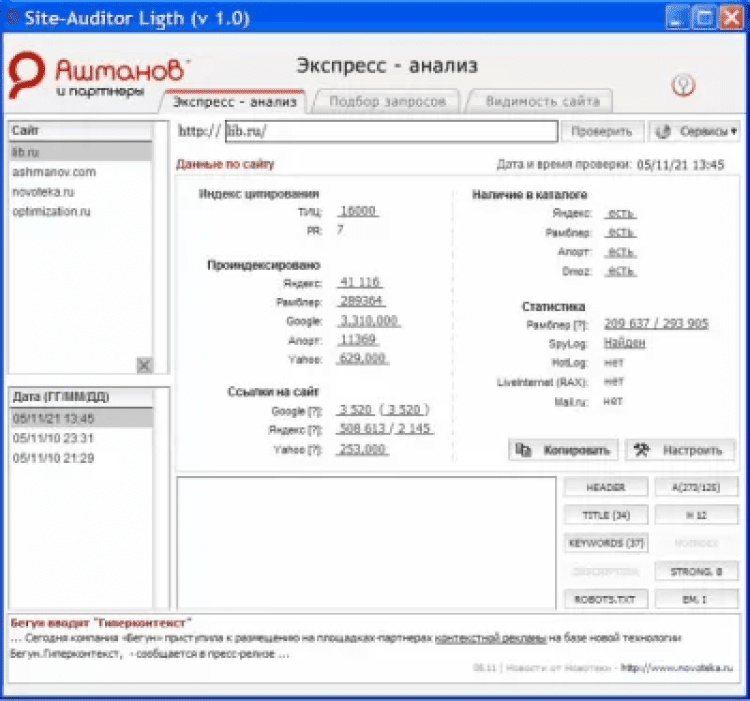Click the Дата (ГГ/ММ/ДД) column header
Viewport: 750px width, 701px height.
click(x=80, y=397)
